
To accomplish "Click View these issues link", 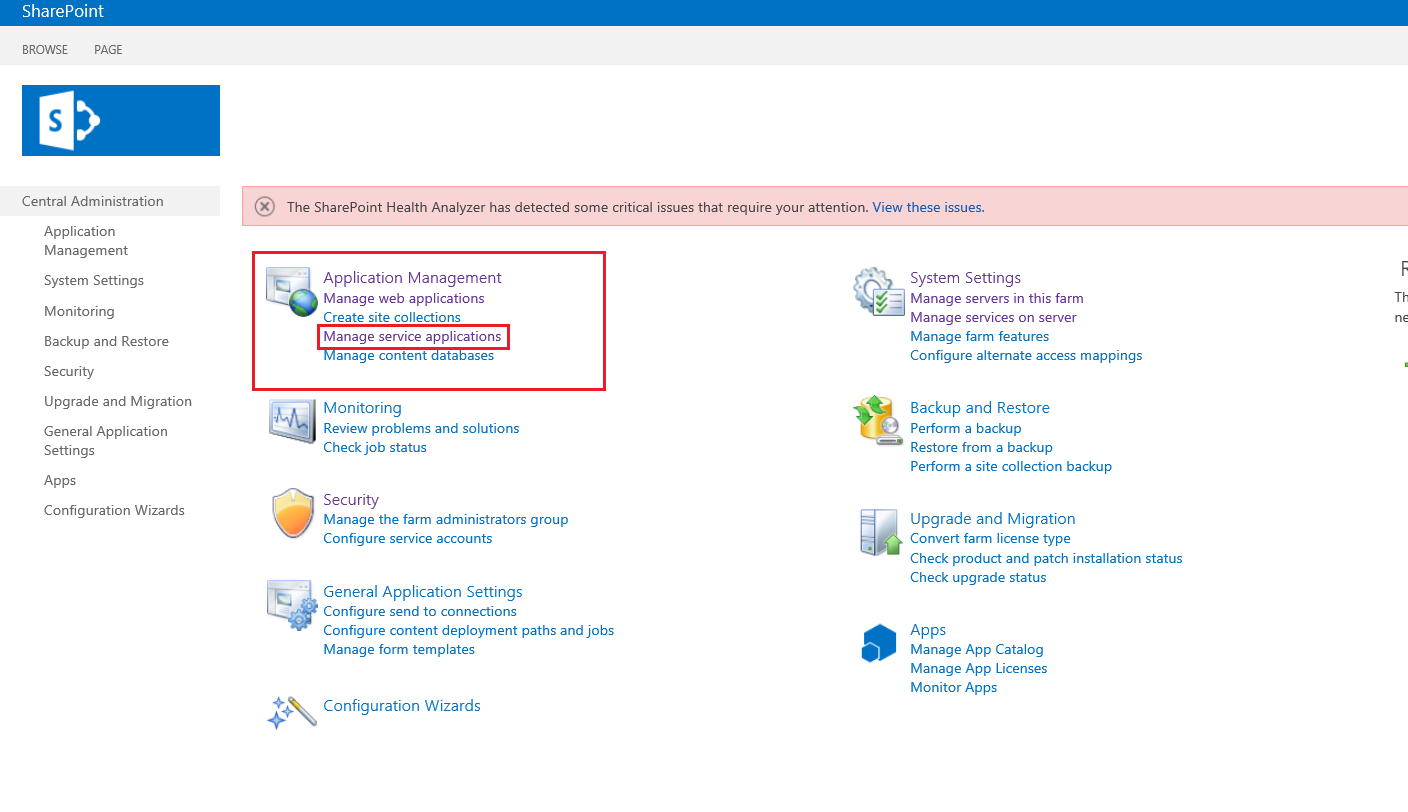I will click(927, 207).
